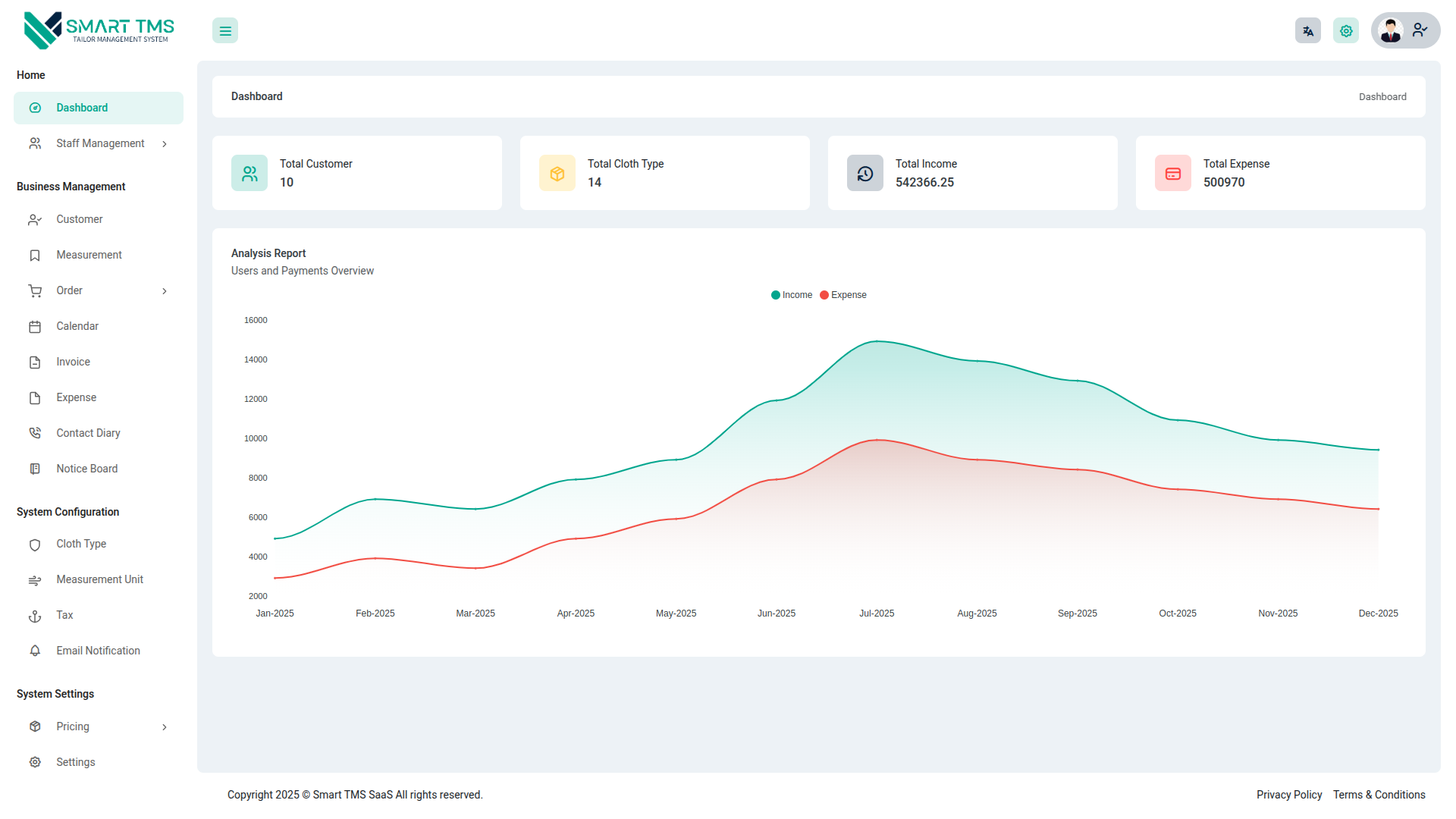Screen dimensions: 1456x819
Task: Click the Total Income history icon
Action: pos(865,174)
